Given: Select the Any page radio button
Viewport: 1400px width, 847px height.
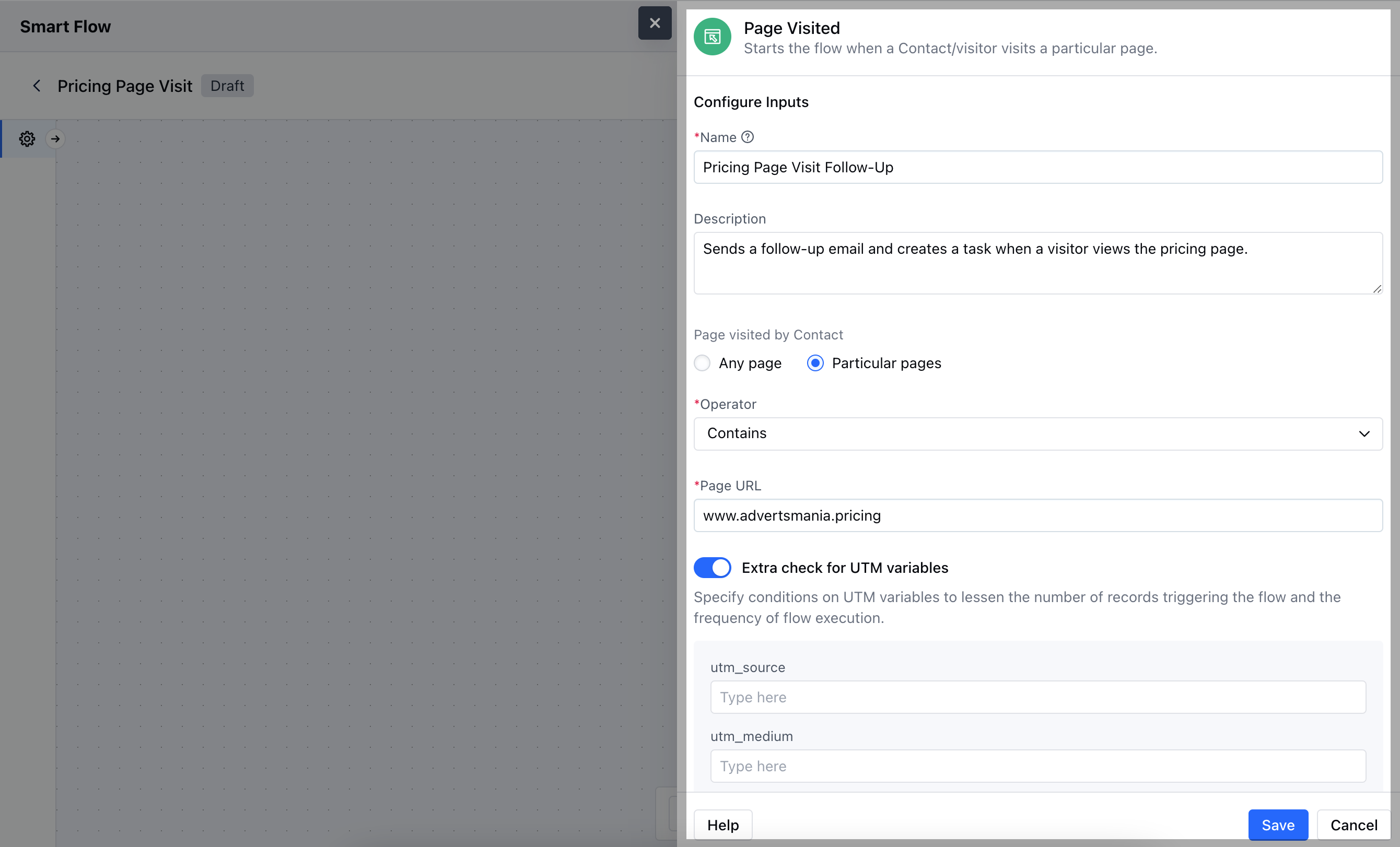Looking at the screenshot, I should pyautogui.click(x=702, y=363).
